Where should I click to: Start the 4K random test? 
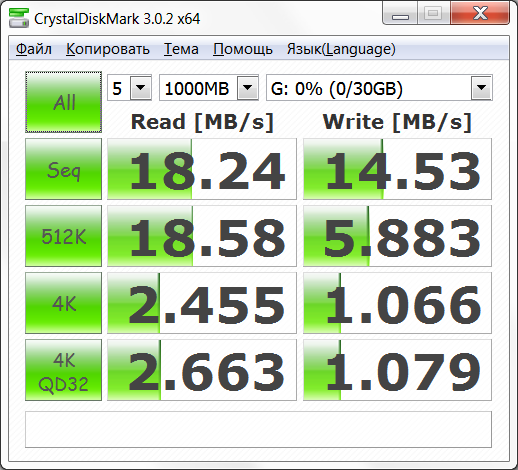click(63, 303)
